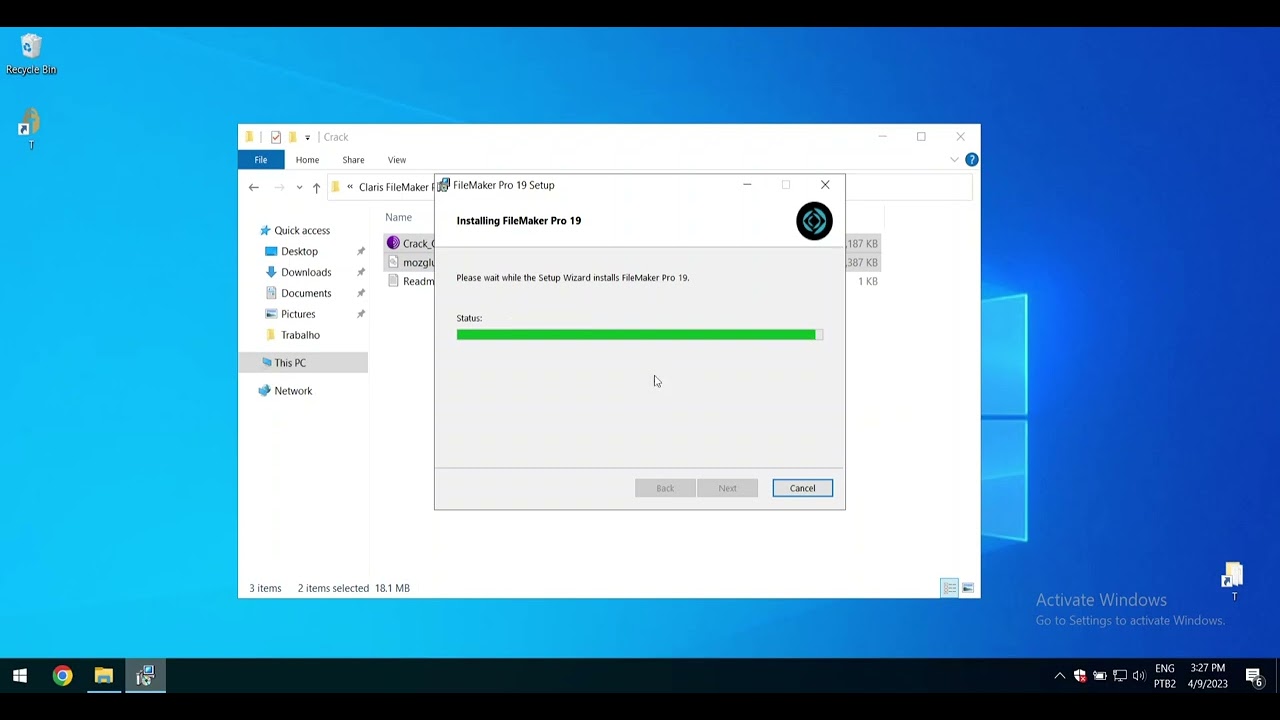Click the installation status progress bar
Image resolution: width=1280 pixels, height=720 pixels.
[640, 335]
